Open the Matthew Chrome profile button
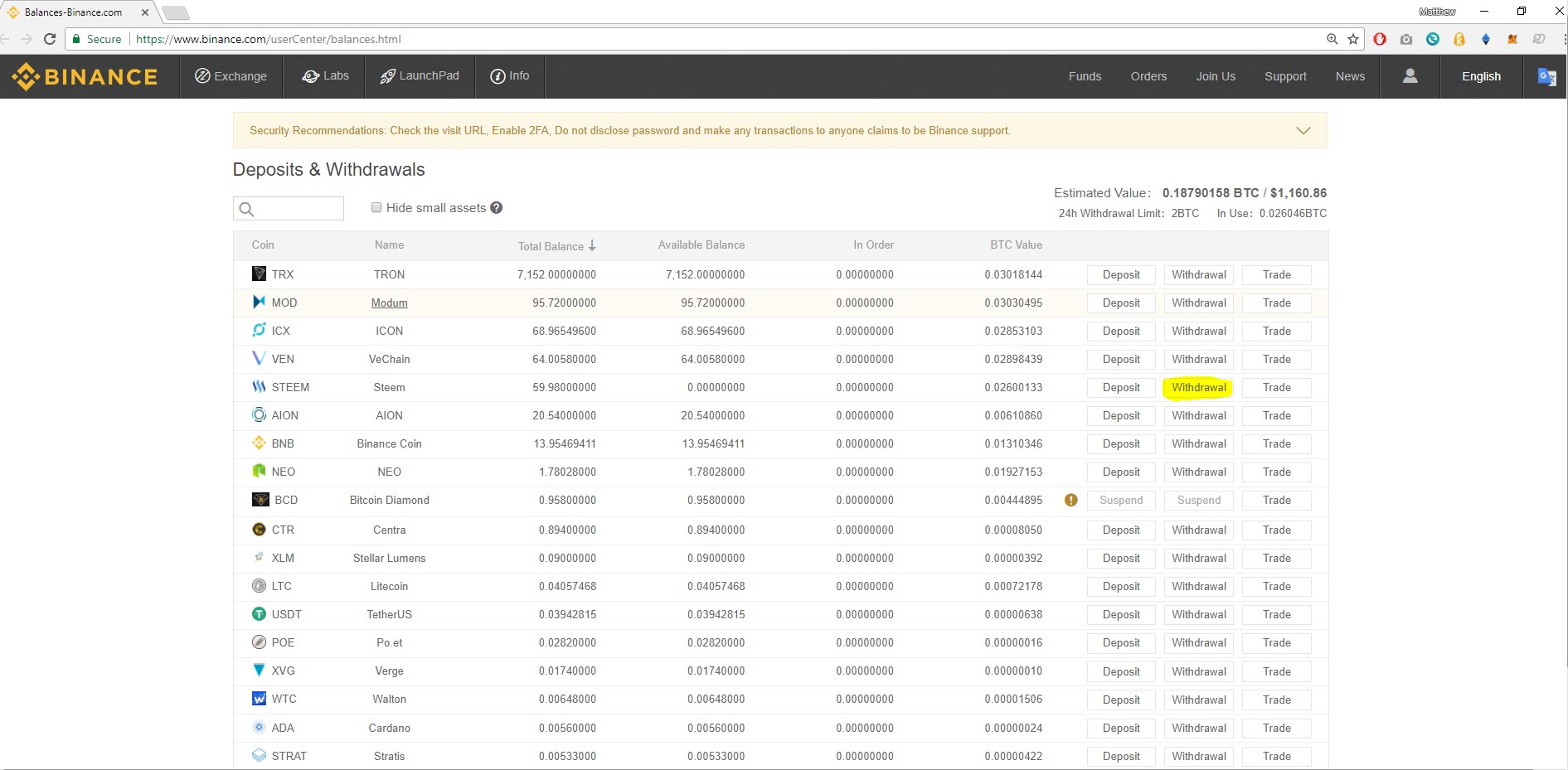Screen dimensions: 1568x770 coord(1437,12)
